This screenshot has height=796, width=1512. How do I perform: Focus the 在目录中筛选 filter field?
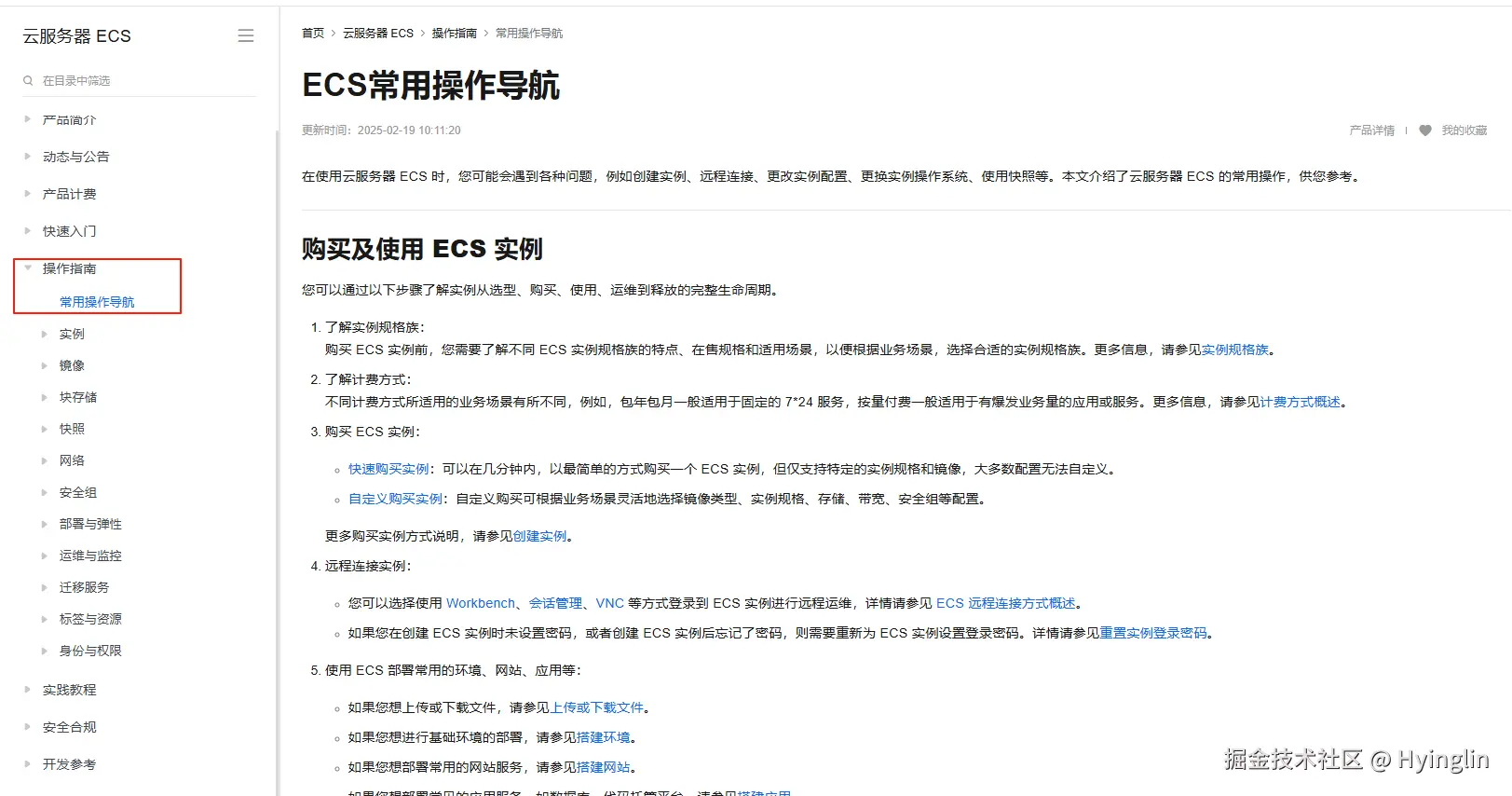(140, 81)
